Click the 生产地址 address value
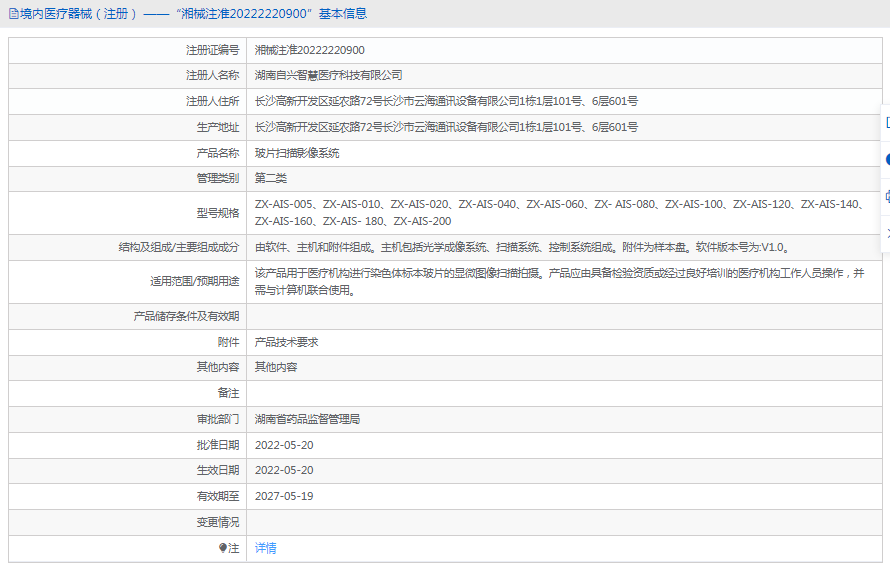The height and width of the screenshot is (566, 890). point(446,127)
